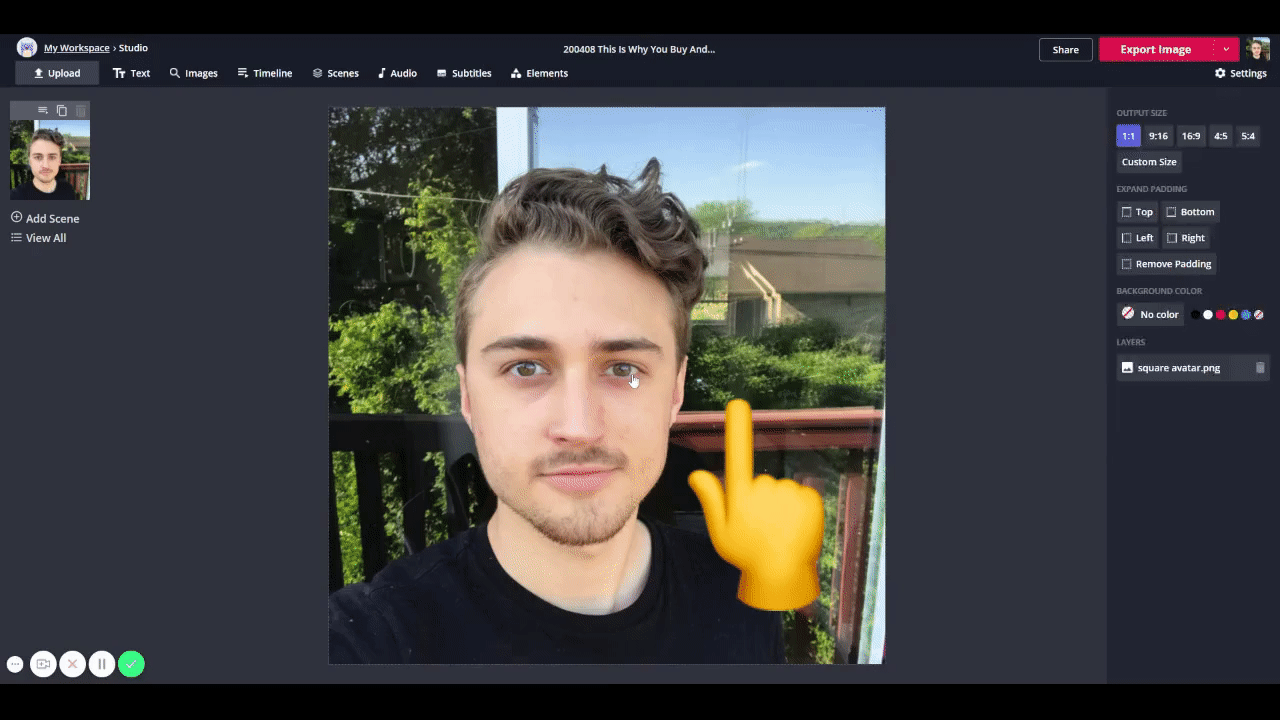The width and height of the screenshot is (1280, 720).
Task: Open the Subtitles tab
Action: pos(464,73)
